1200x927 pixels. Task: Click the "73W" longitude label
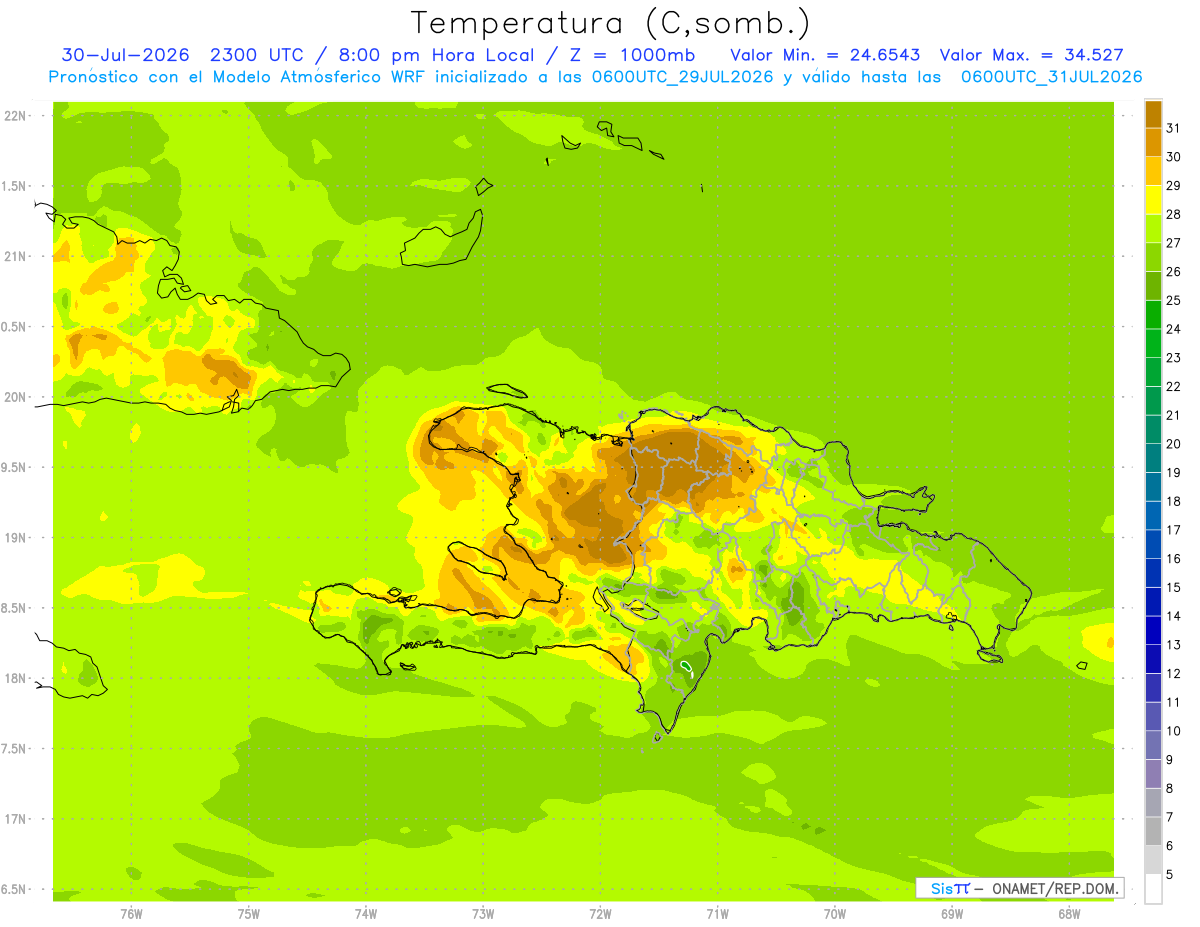click(483, 913)
